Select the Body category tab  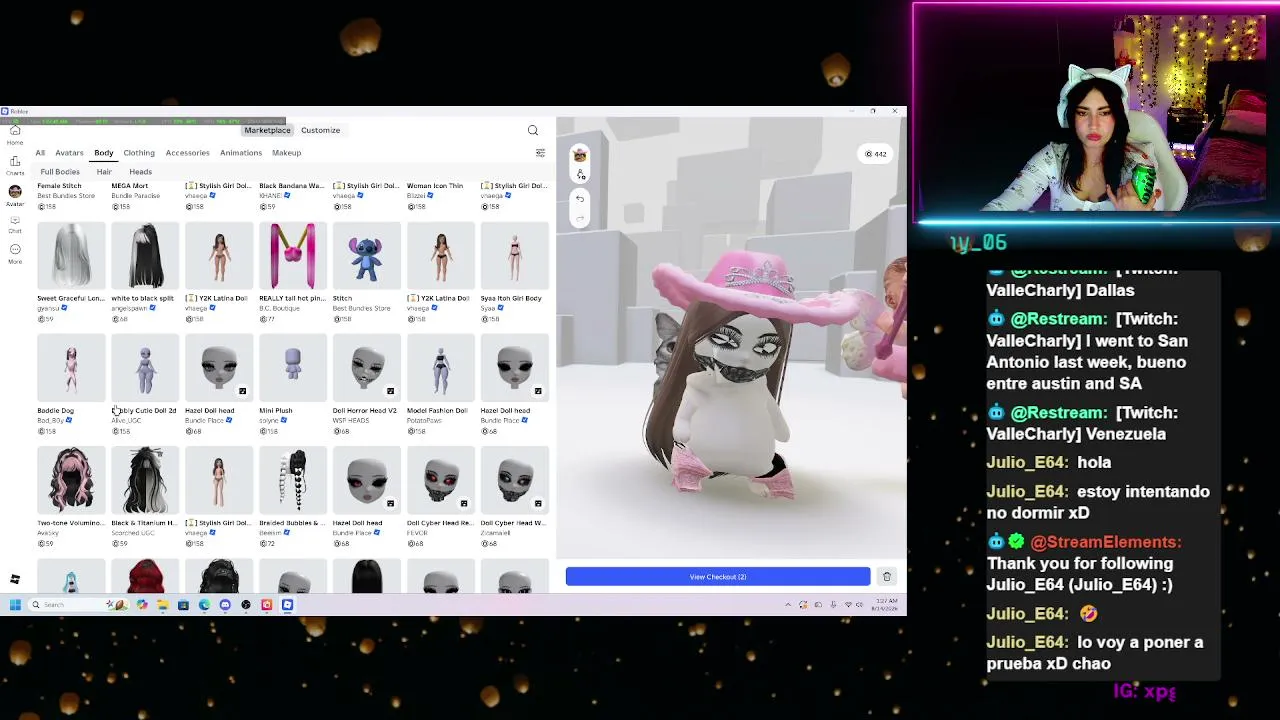(103, 153)
